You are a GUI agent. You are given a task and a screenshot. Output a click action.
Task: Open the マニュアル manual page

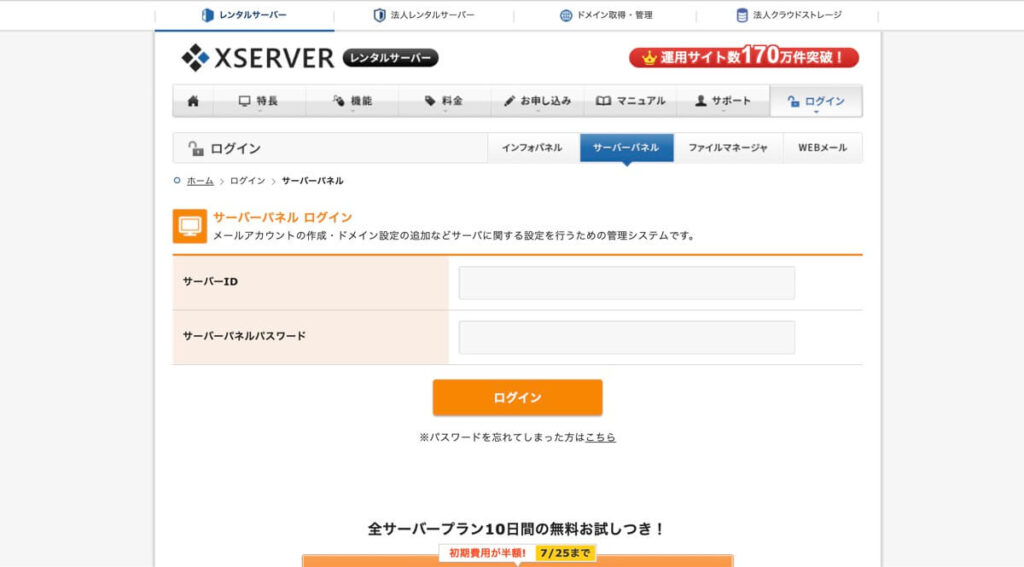tap(630, 101)
